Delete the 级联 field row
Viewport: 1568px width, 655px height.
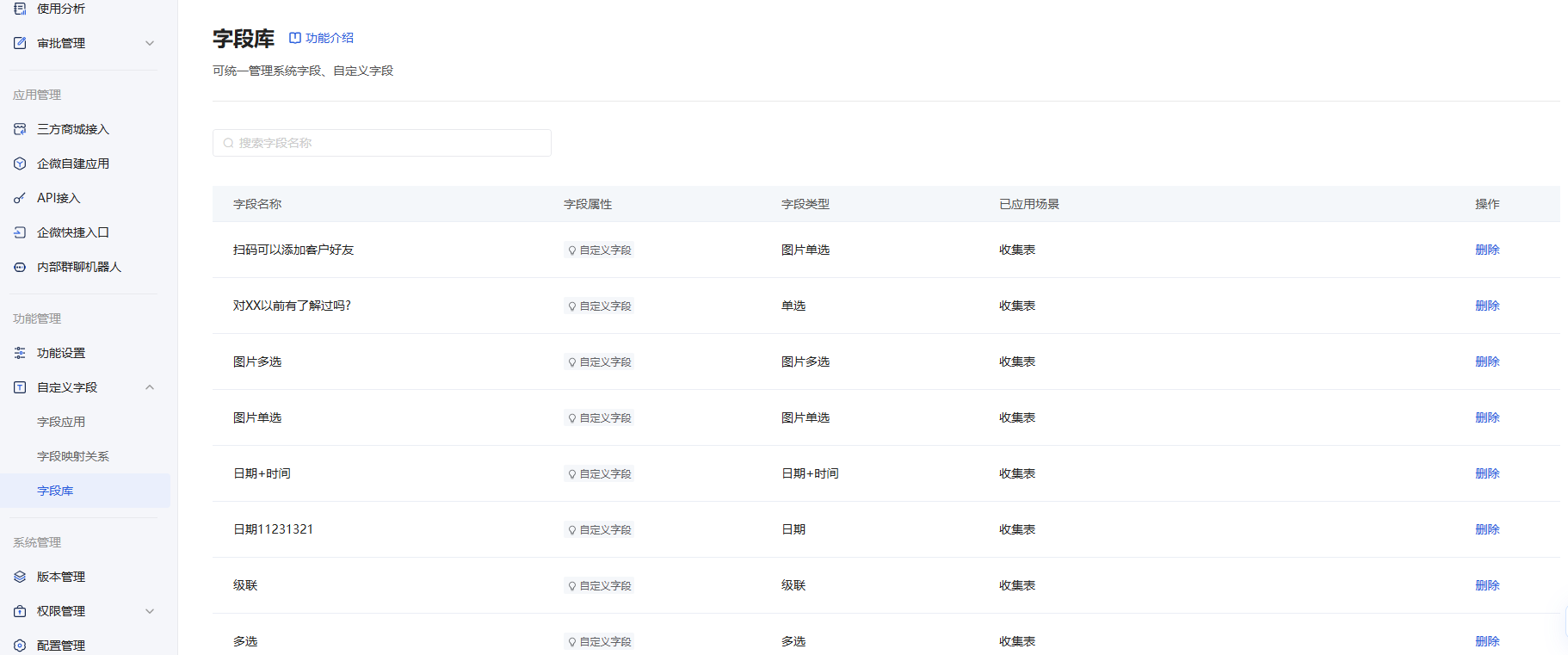[1487, 585]
